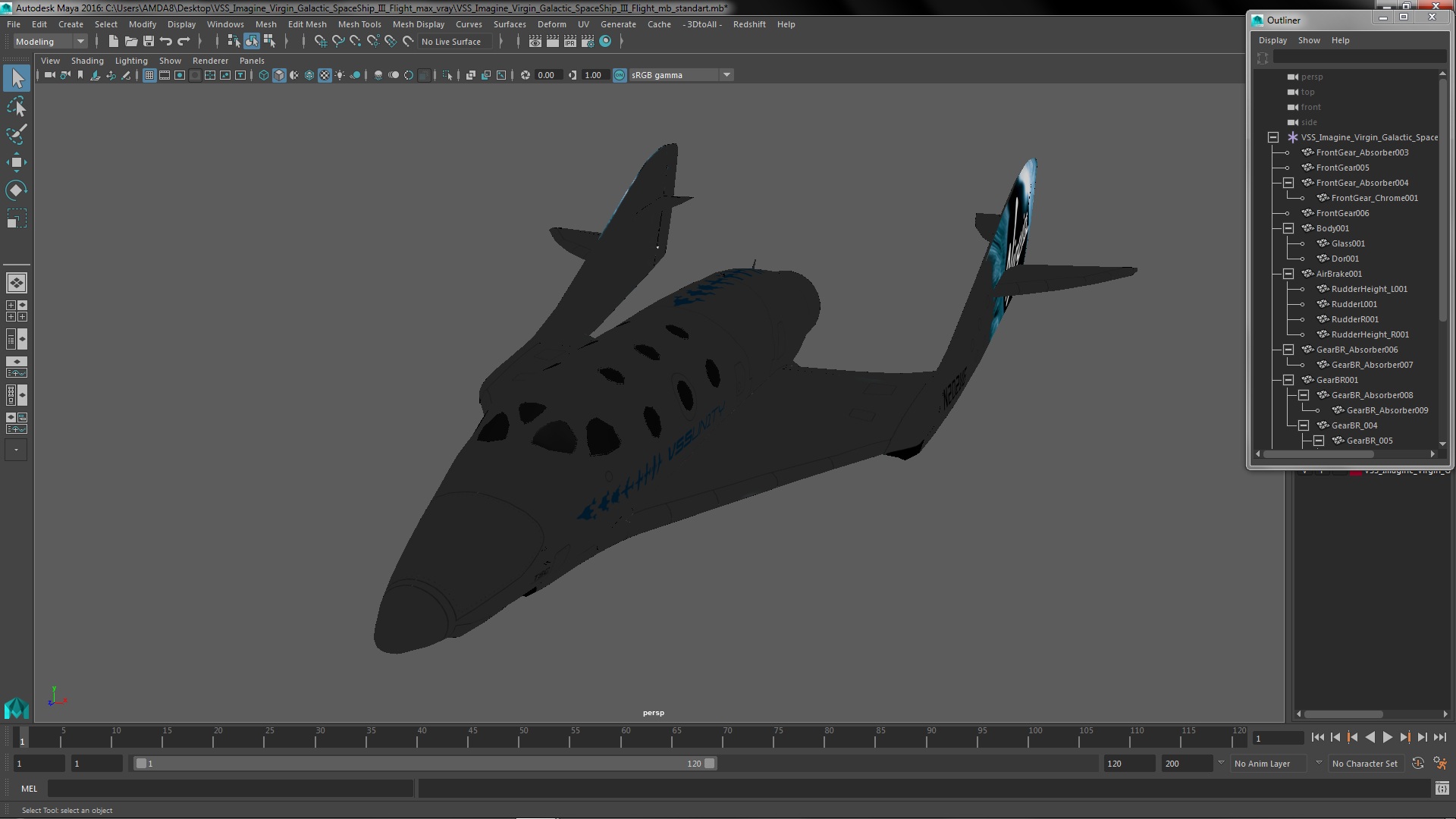Activate the Scale tool
Screen dimensions: 1456x819
(17, 218)
